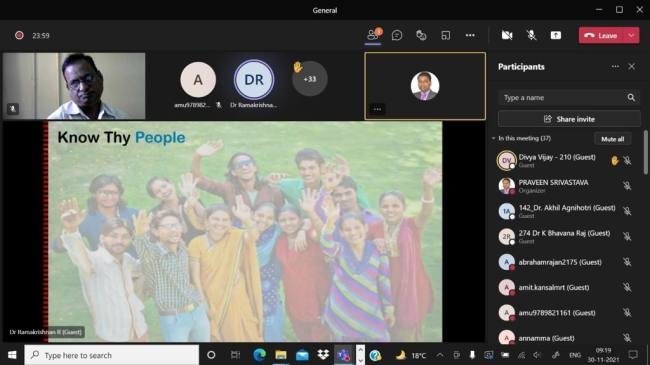Close the Participants panel

click(631, 66)
